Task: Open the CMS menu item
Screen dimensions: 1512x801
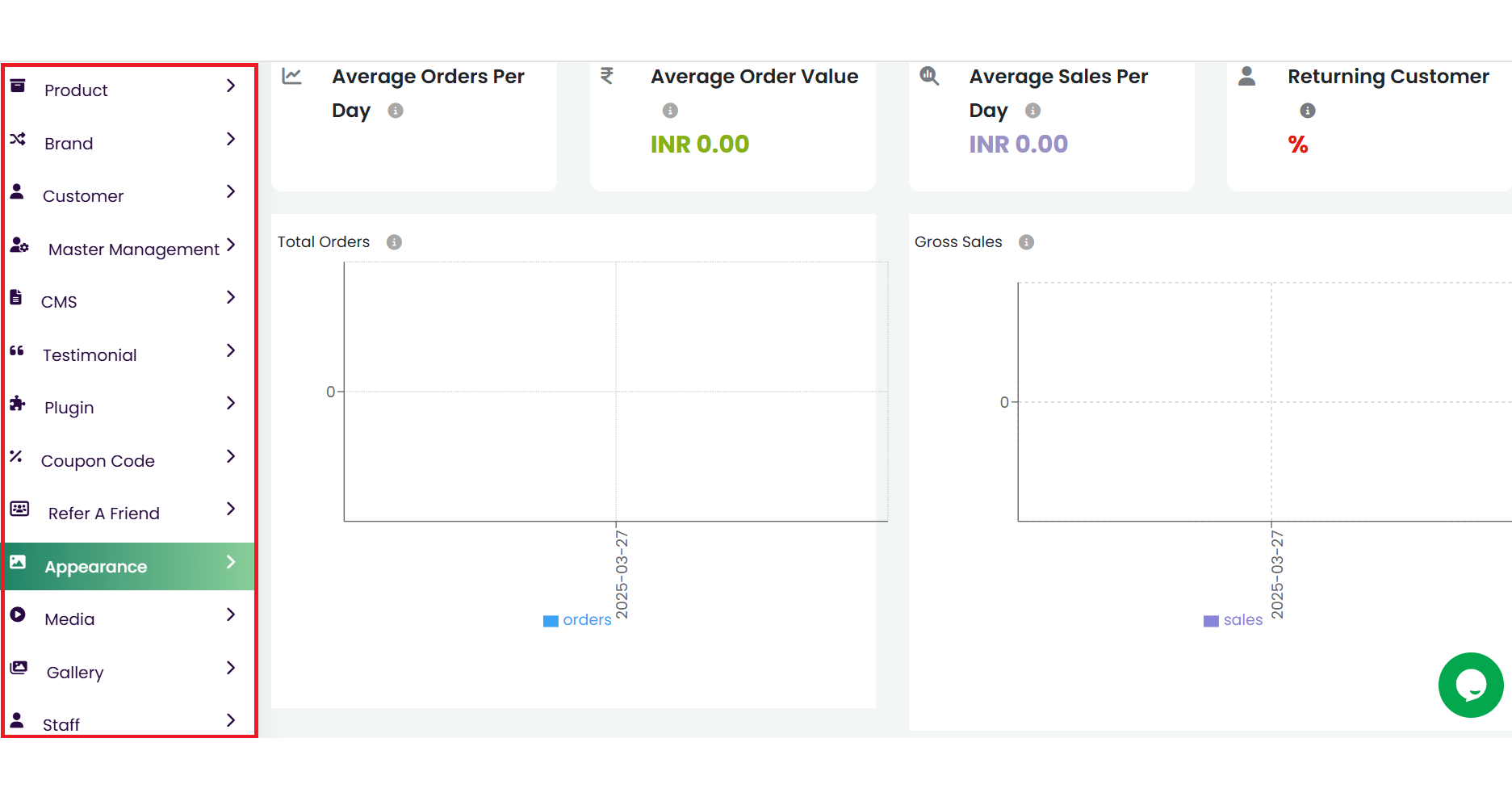Action: 59,302
